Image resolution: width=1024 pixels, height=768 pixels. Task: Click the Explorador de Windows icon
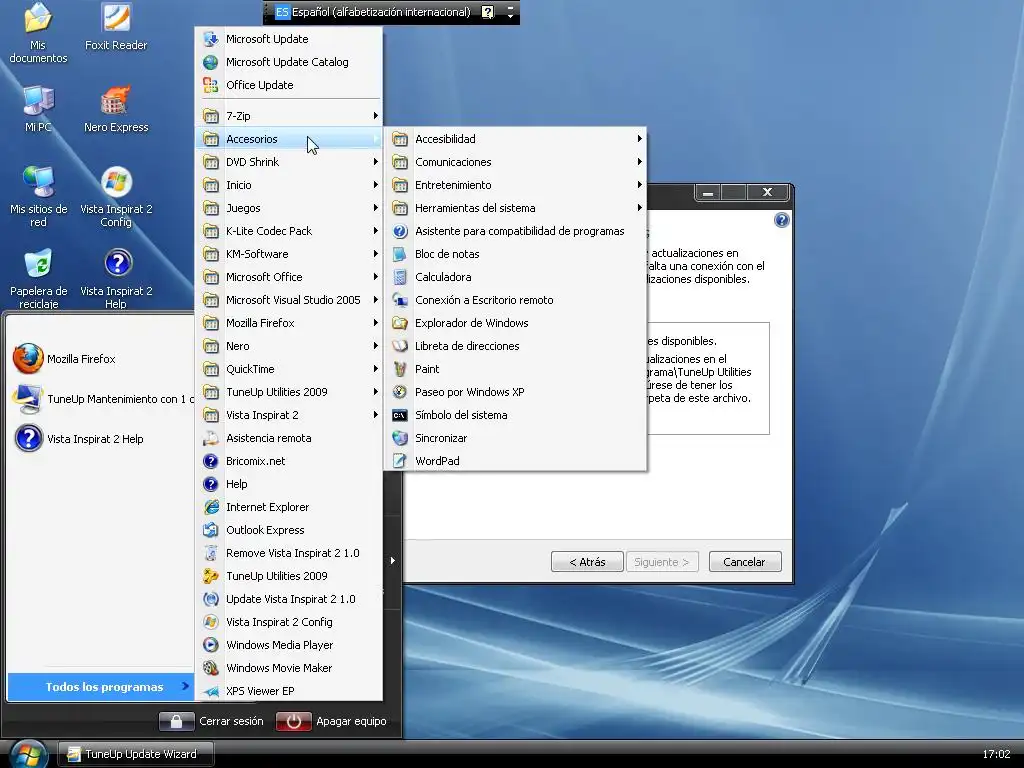click(400, 323)
